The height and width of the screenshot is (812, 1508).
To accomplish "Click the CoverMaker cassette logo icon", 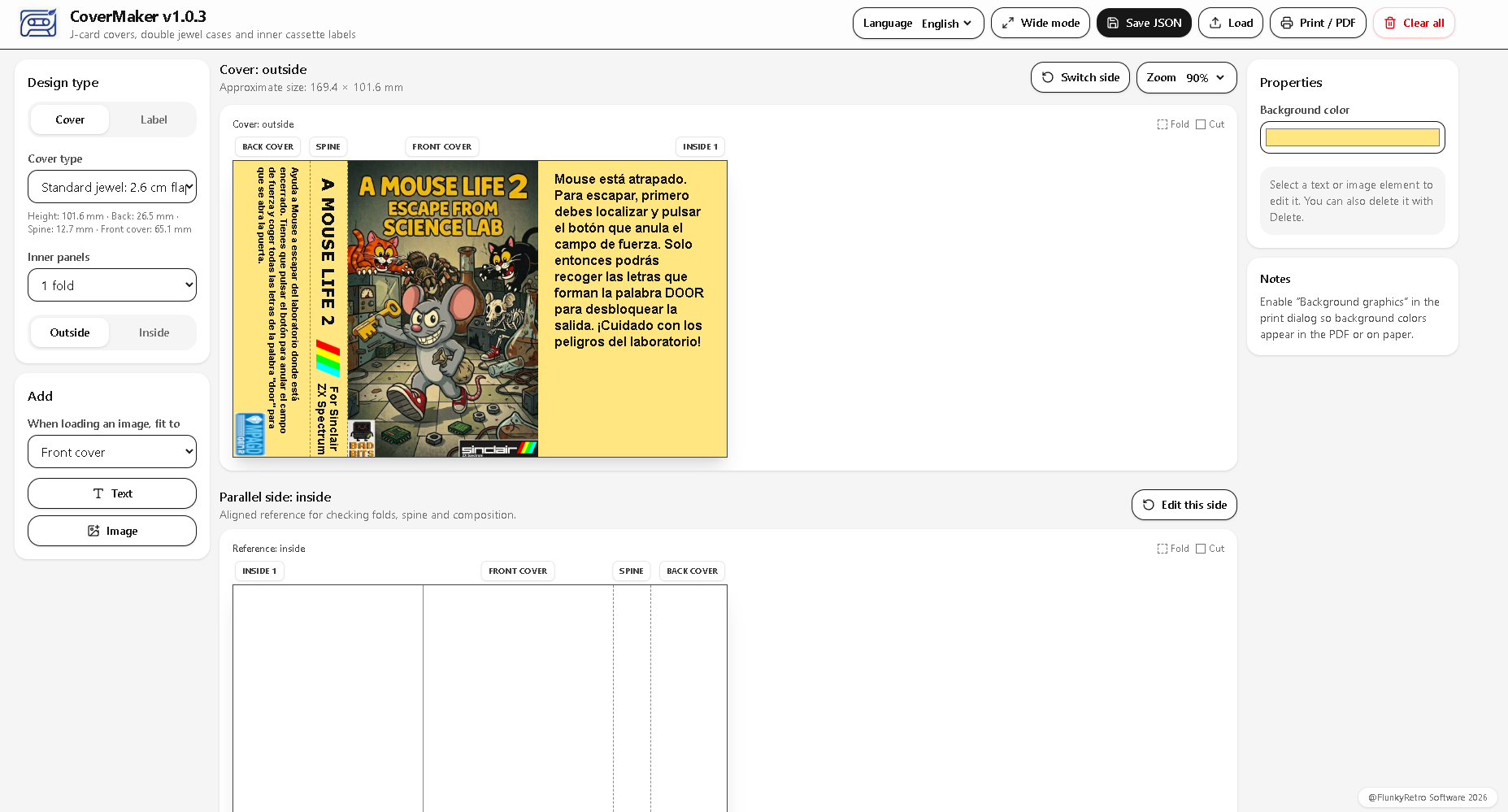I will click(x=38, y=24).
